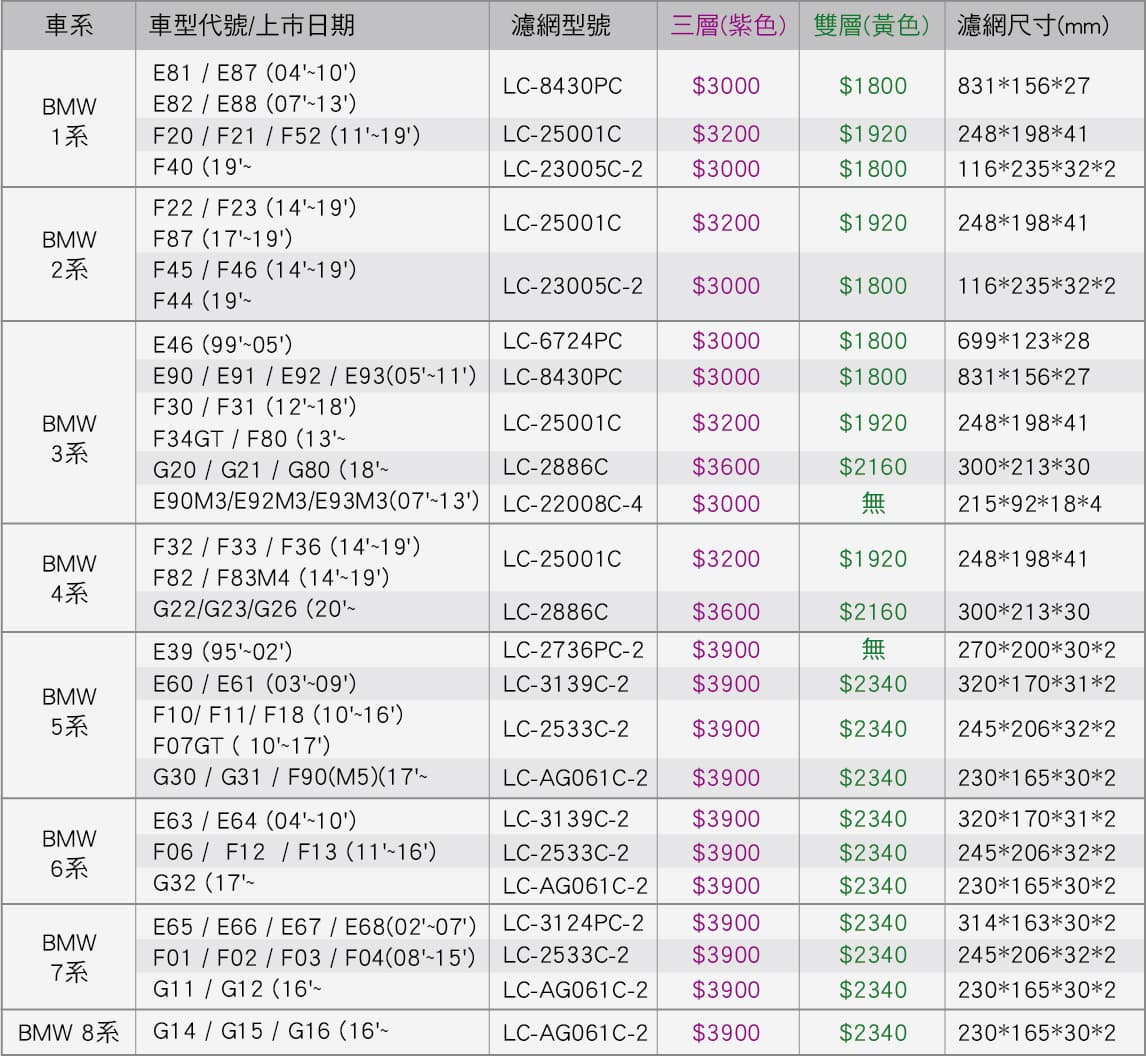Viewport: 1147px width, 1056px height.
Task: Select the F87 (17'~19') model text
Action: point(222,238)
